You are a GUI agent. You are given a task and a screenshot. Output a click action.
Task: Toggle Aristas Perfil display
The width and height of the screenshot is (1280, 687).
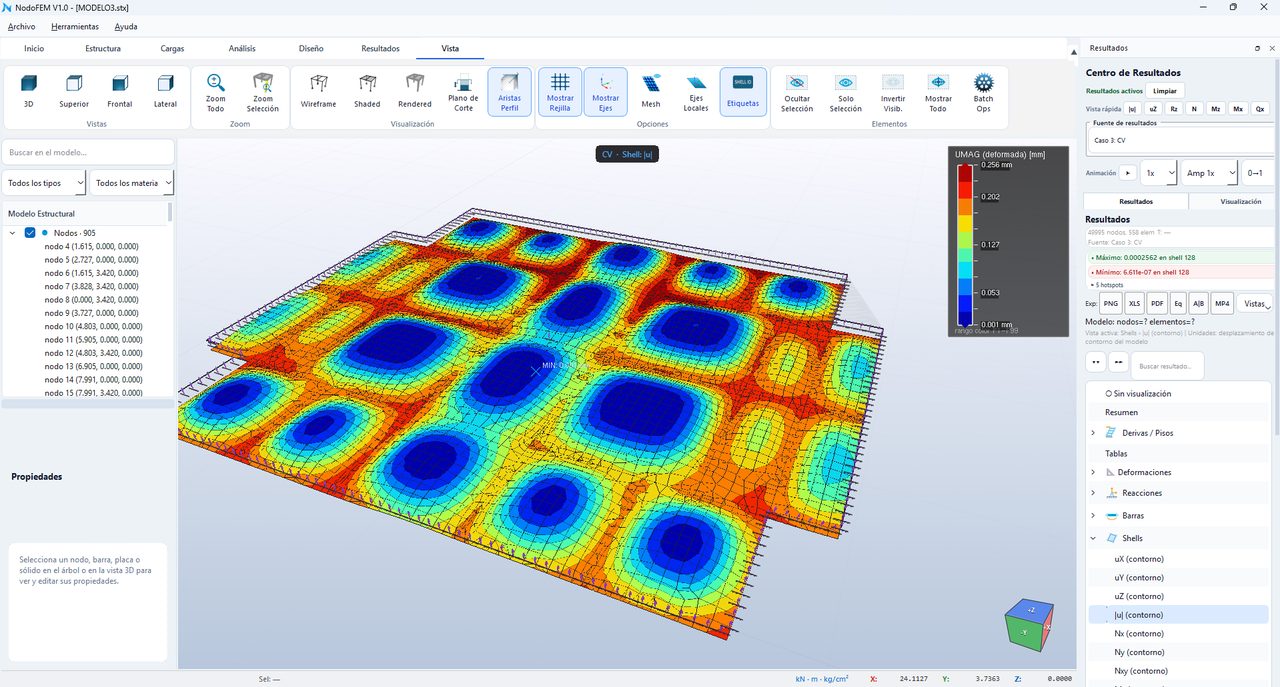coord(510,92)
